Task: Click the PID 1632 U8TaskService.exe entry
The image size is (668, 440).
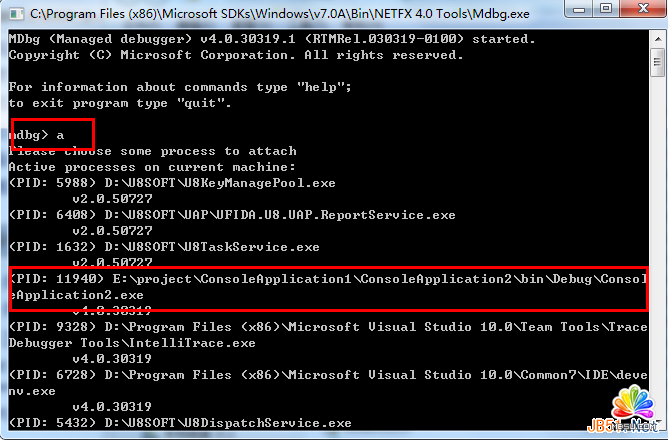Action: point(164,247)
